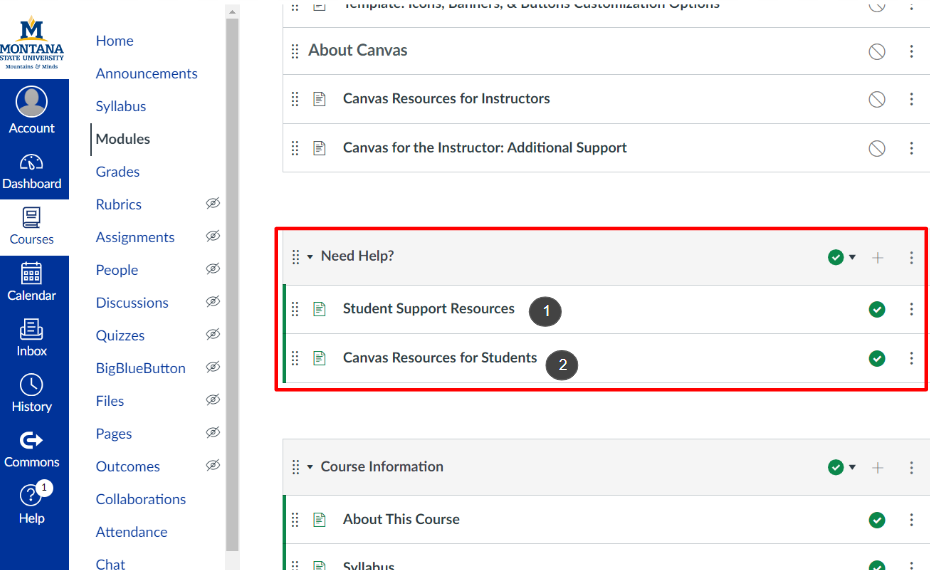Viewport: 930px width, 570px height.
Task: Add item to Course Information module
Action: pos(878,467)
